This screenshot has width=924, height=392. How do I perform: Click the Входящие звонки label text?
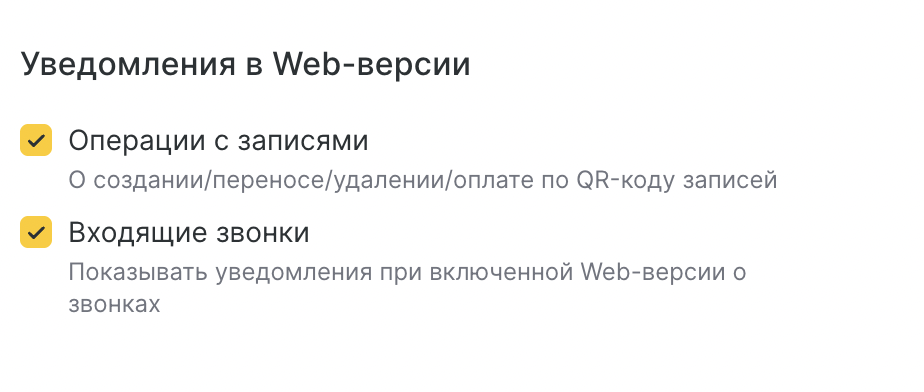tap(189, 233)
